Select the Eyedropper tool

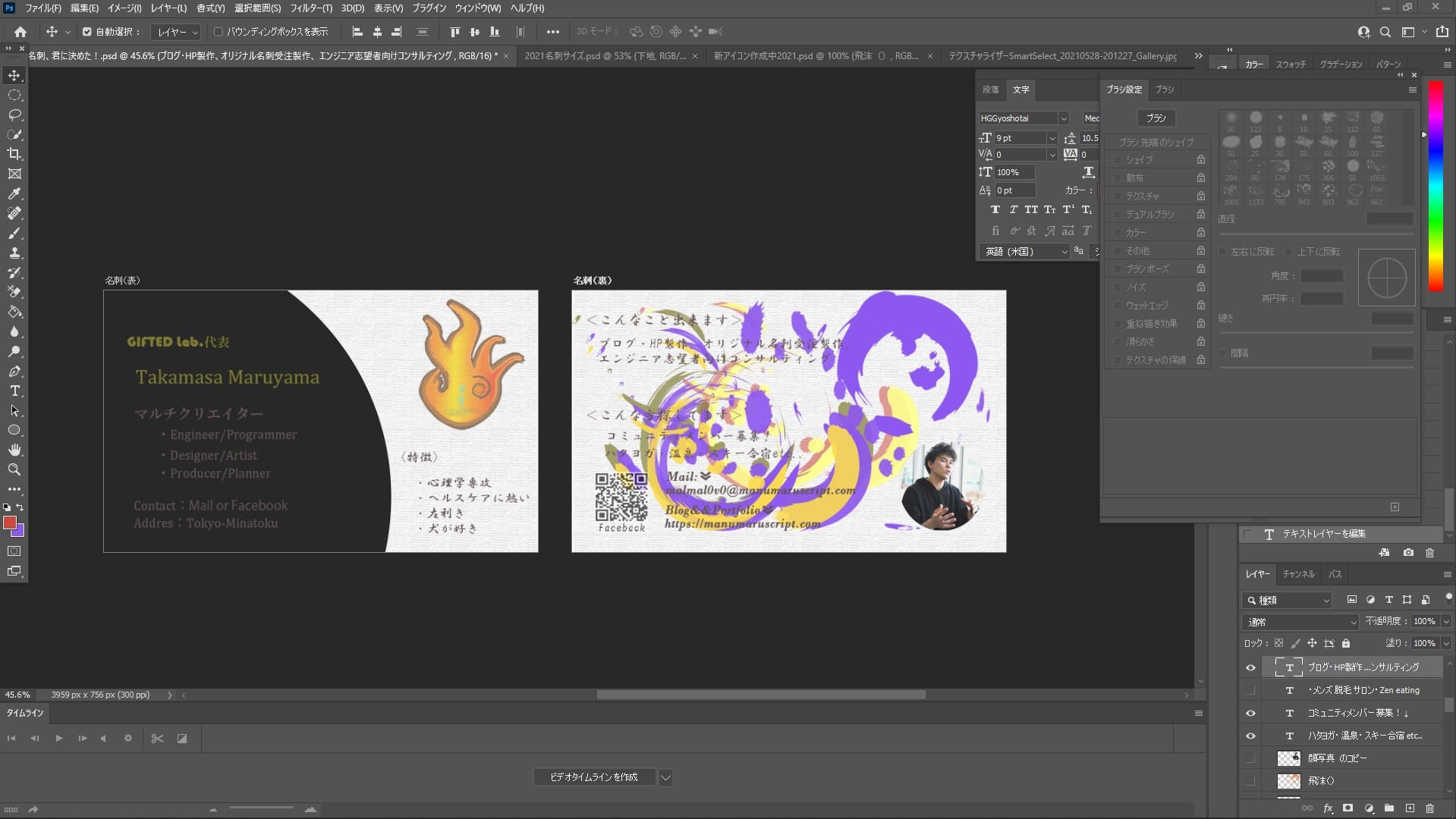(14, 193)
